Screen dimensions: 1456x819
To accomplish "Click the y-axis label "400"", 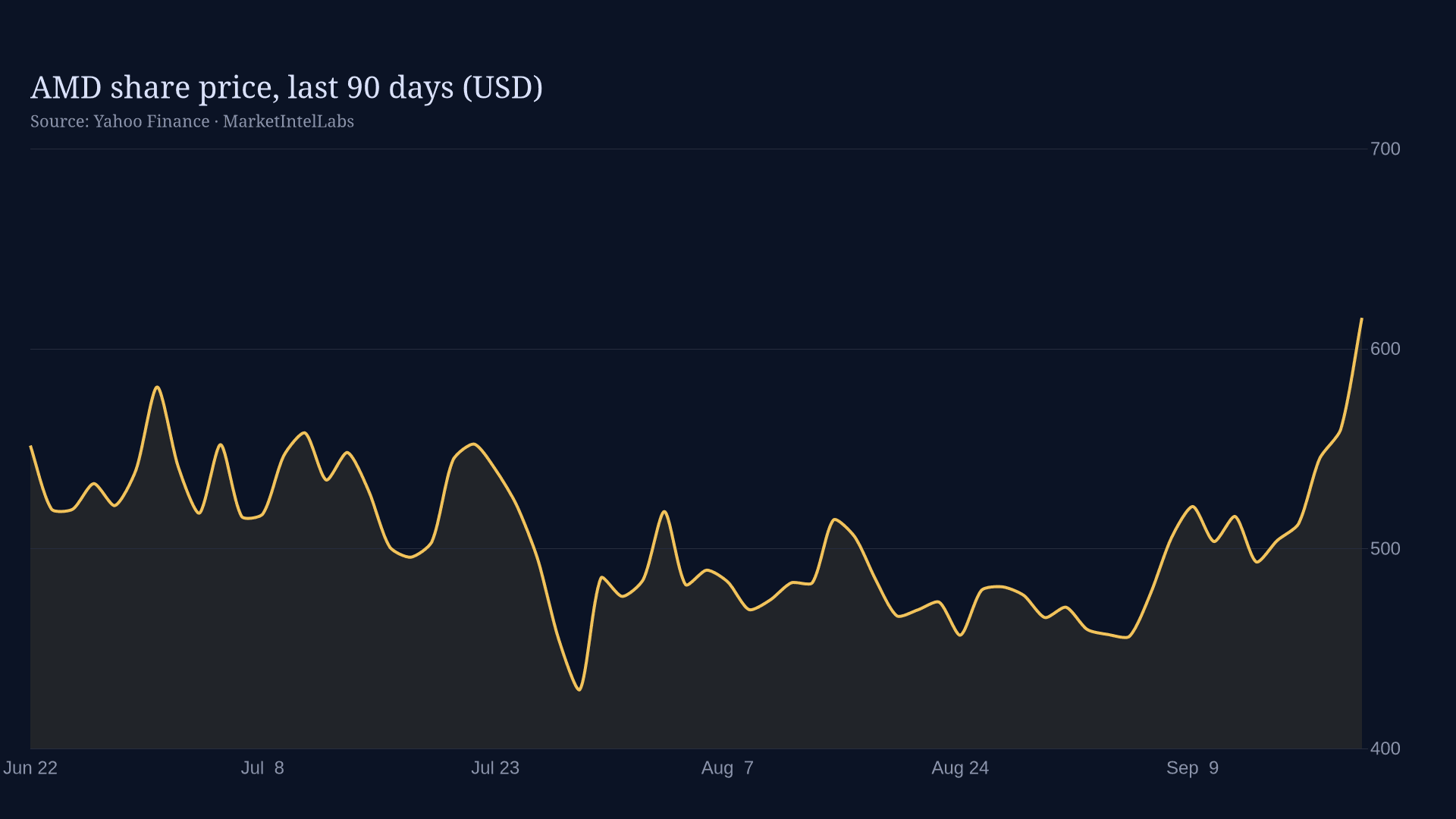I will tap(1385, 748).
